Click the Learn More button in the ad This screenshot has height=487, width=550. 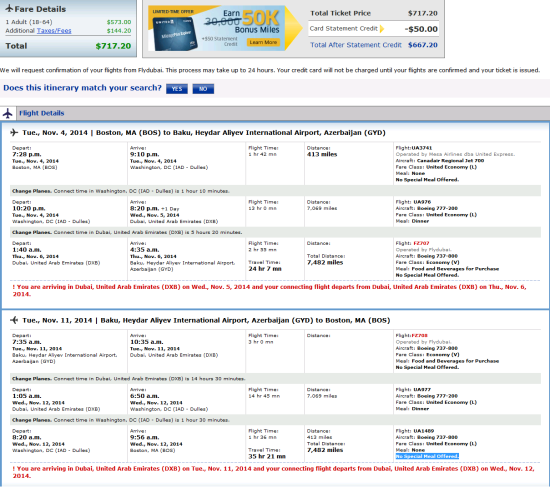(x=263, y=42)
